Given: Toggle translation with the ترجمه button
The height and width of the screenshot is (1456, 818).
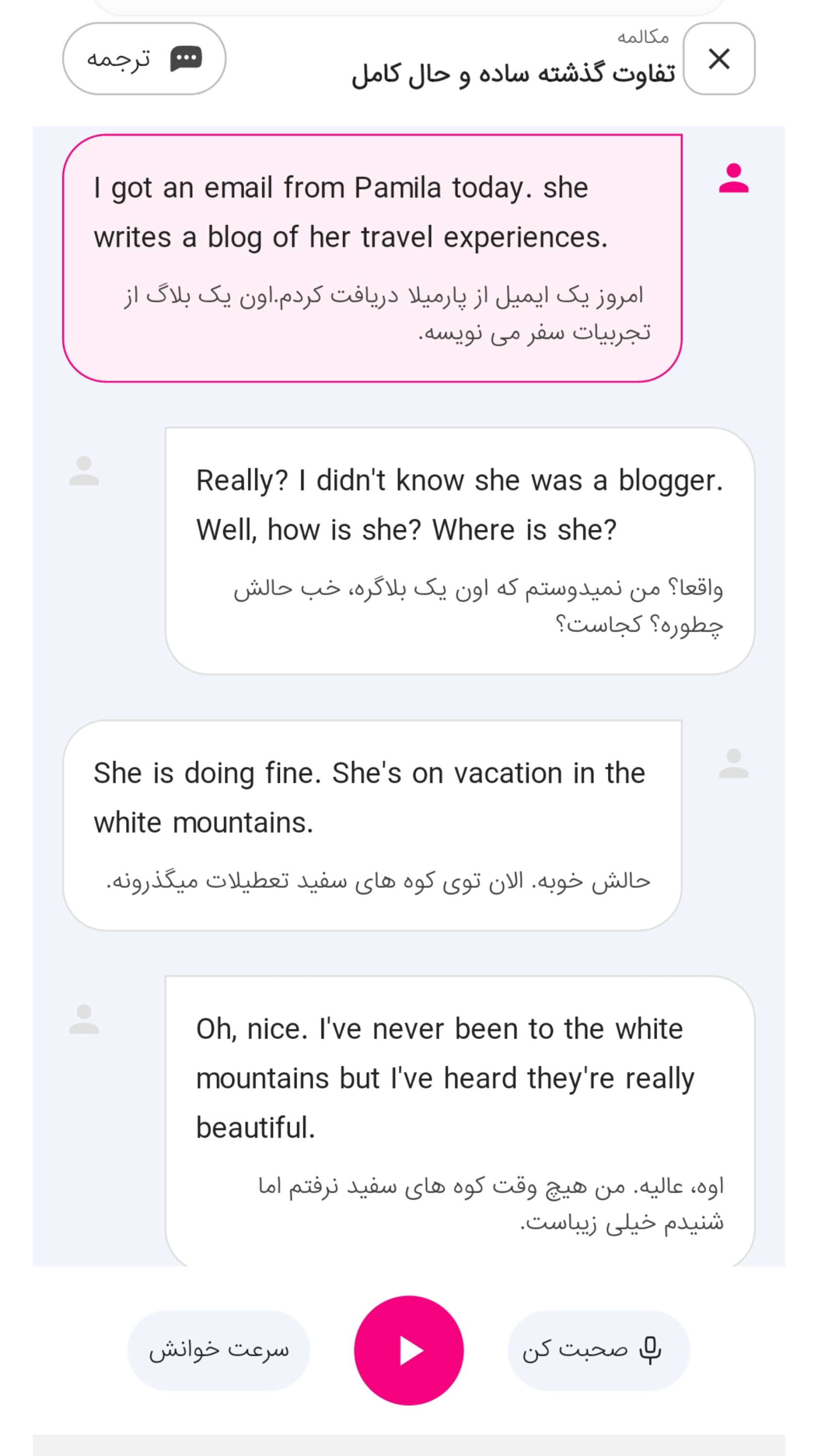Looking at the screenshot, I should [x=144, y=59].
